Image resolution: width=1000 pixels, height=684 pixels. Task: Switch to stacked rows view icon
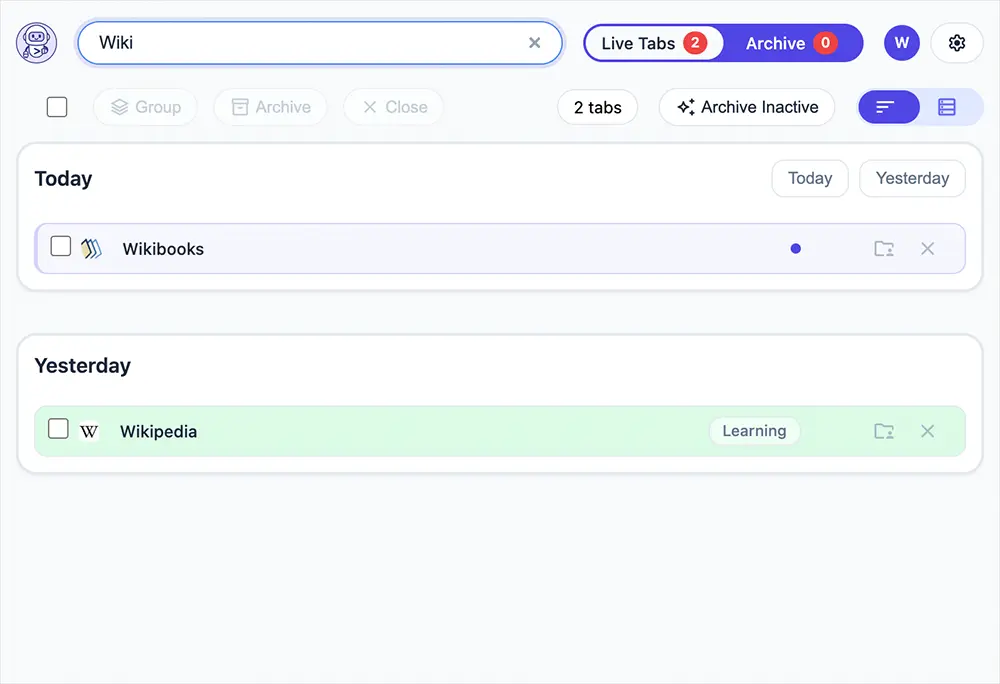click(947, 107)
